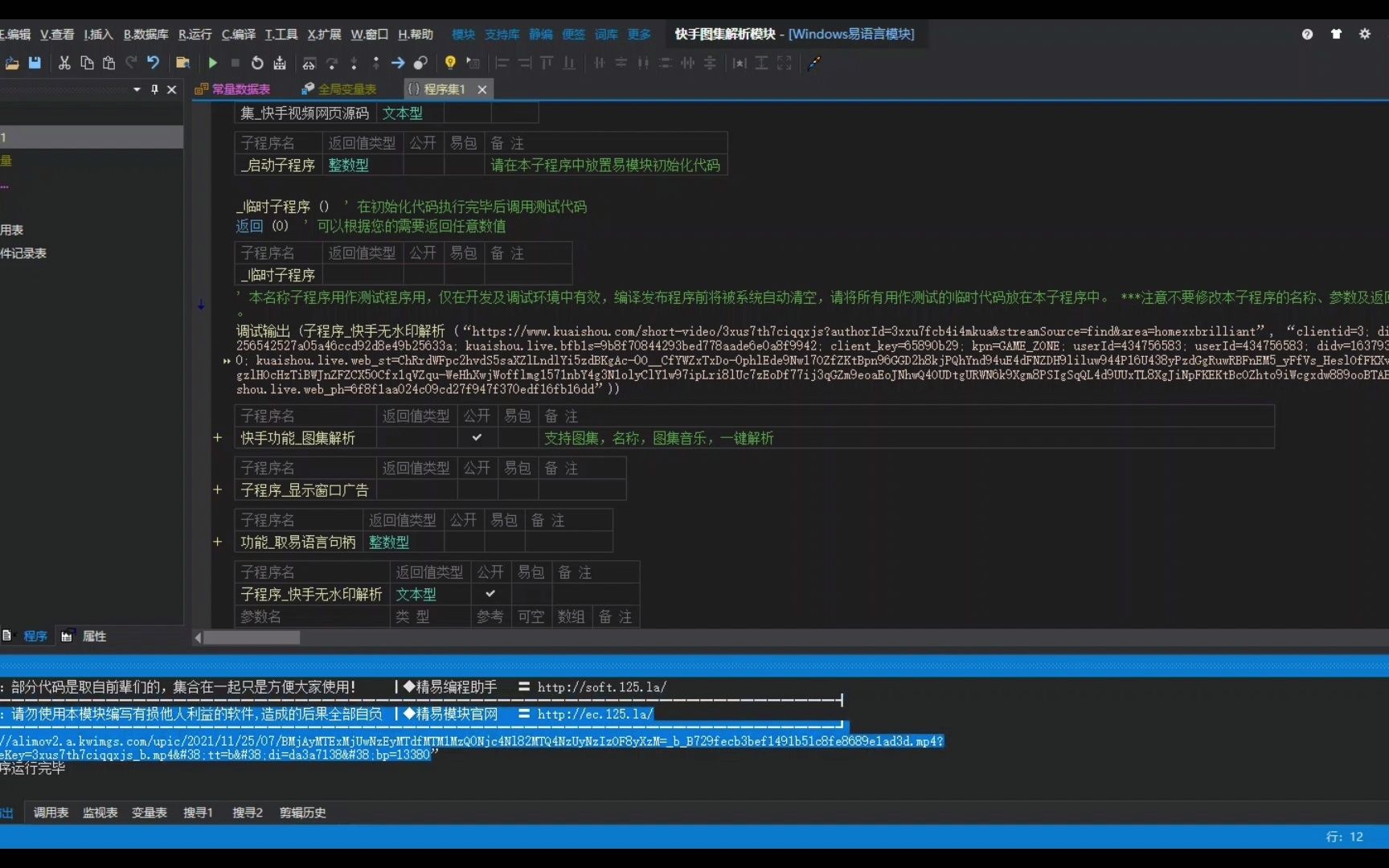1389x868 pixels.
Task: Close the 程序集1 tab
Action: (482, 89)
